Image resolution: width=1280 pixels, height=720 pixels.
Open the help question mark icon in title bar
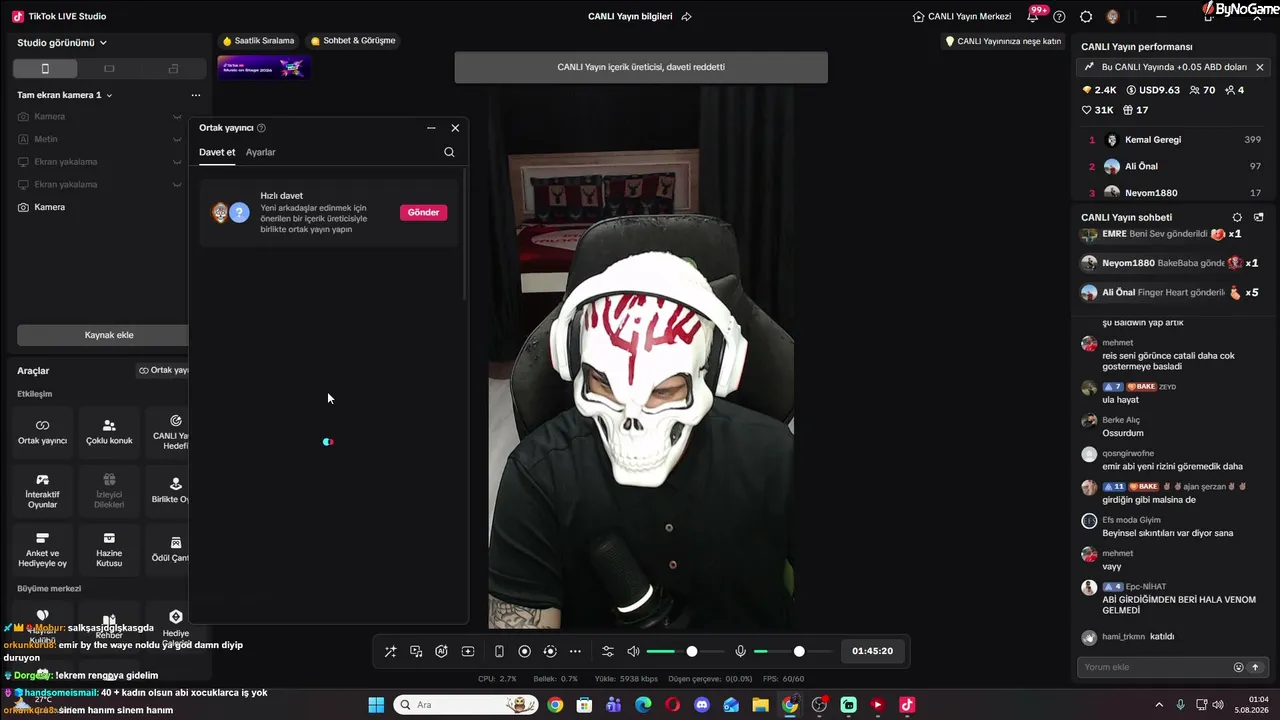coord(1059,16)
